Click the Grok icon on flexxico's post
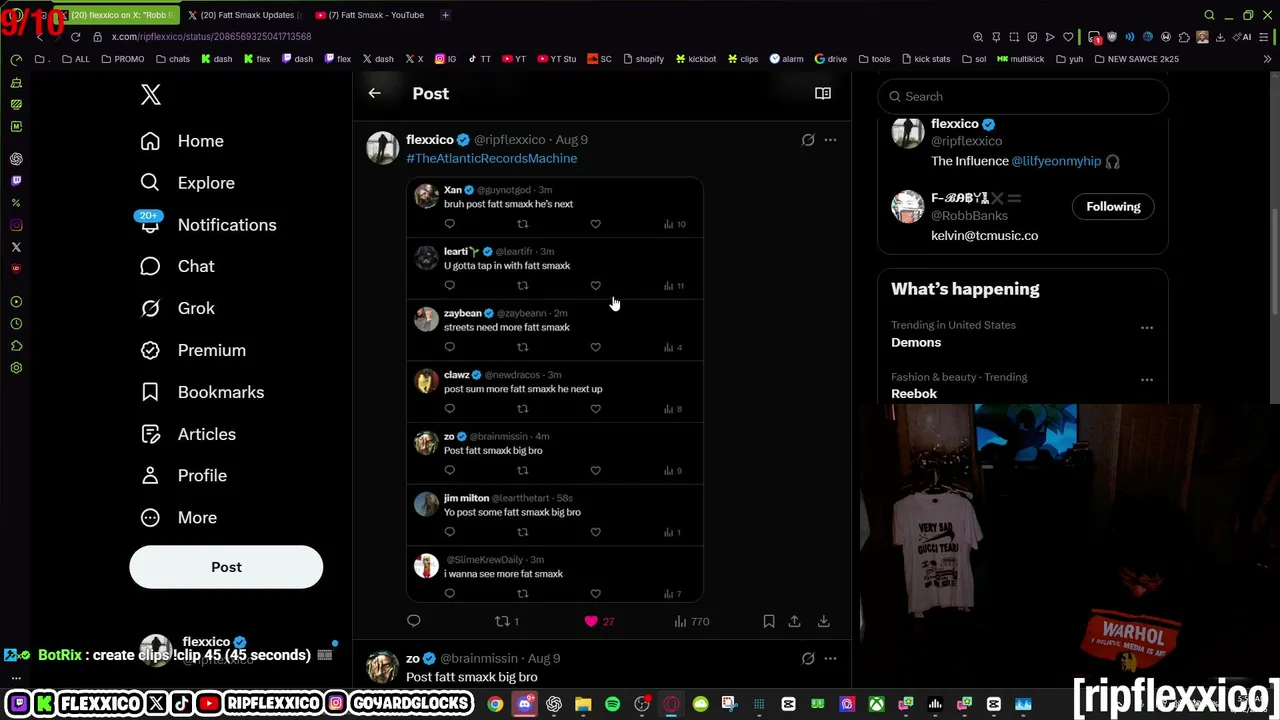 point(808,140)
